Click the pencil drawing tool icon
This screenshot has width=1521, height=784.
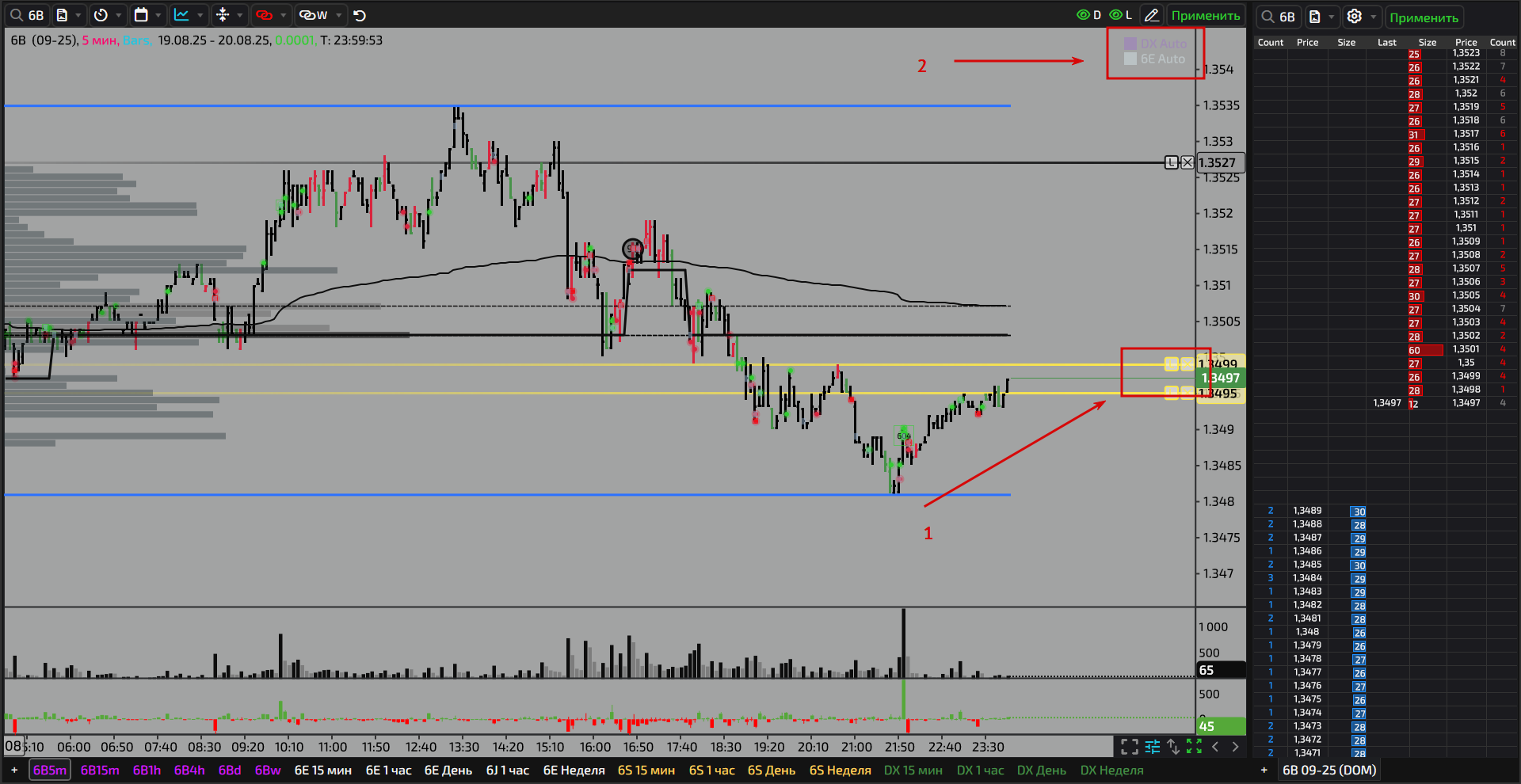tap(1152, 15)
